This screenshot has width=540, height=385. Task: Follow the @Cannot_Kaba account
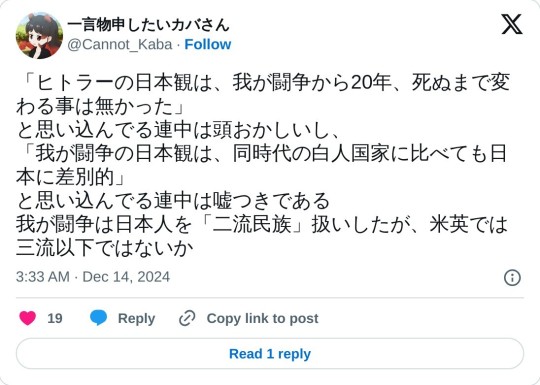(208, 44)
